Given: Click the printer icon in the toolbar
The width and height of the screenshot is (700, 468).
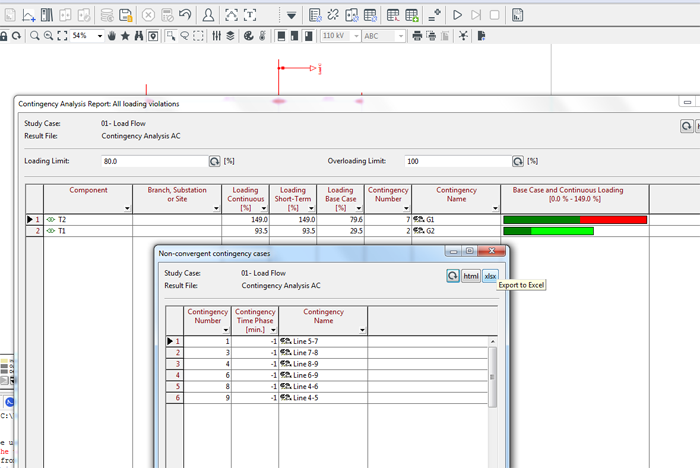Looking at the screenshot, I should pos(416,36).
